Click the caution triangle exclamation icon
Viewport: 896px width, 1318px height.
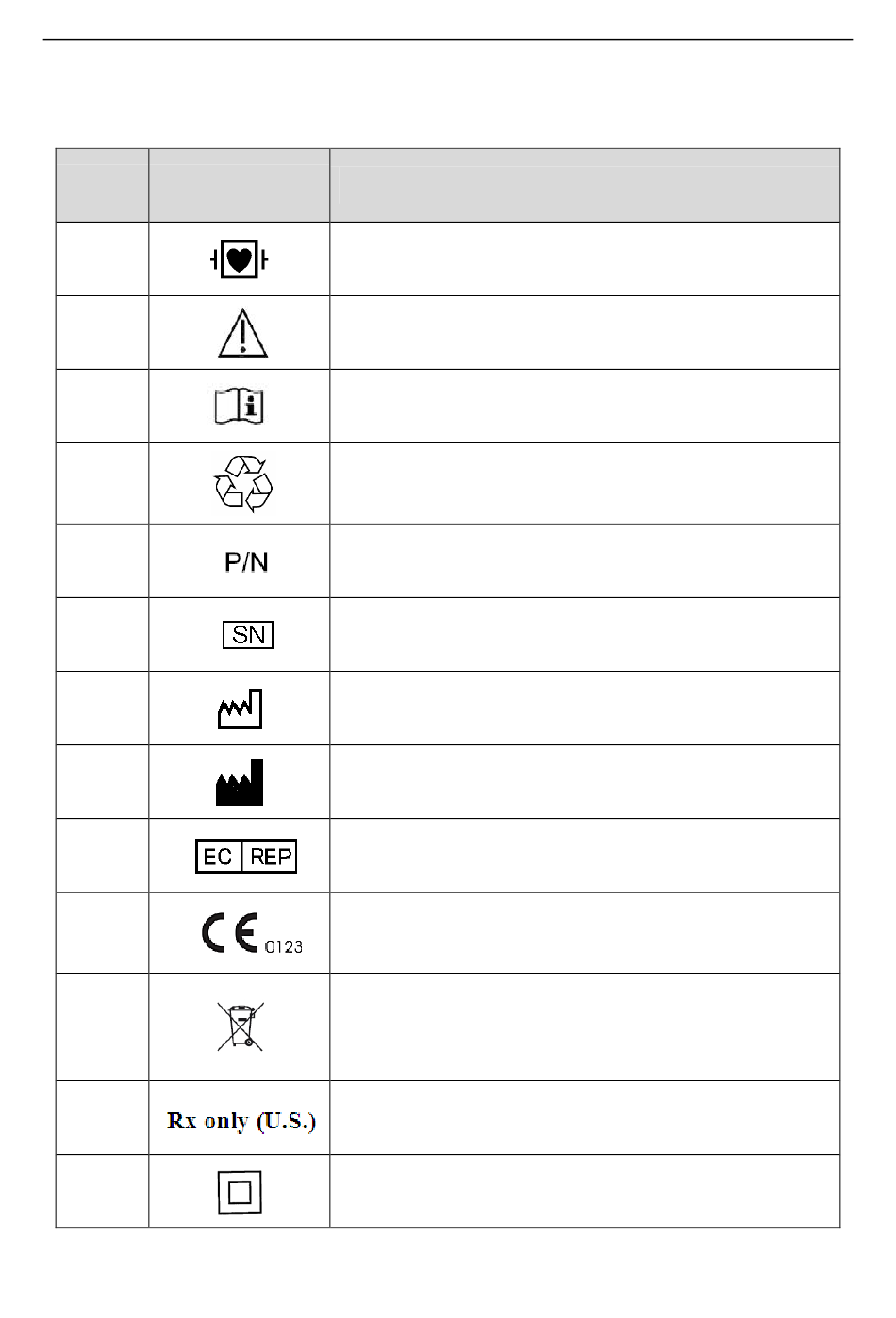(x=242, y=333)
